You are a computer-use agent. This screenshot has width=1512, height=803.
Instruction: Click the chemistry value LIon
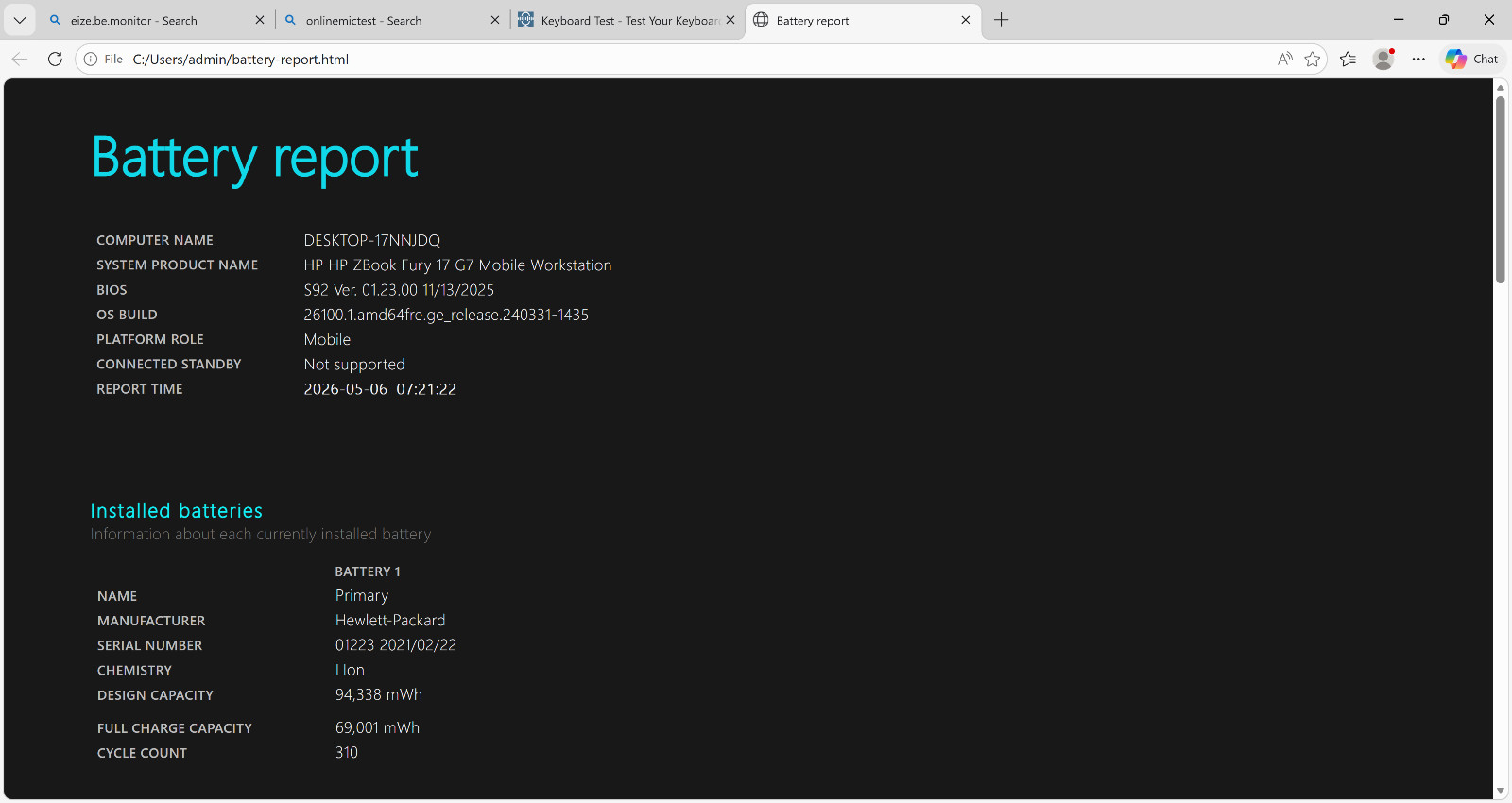coord(350,670)
